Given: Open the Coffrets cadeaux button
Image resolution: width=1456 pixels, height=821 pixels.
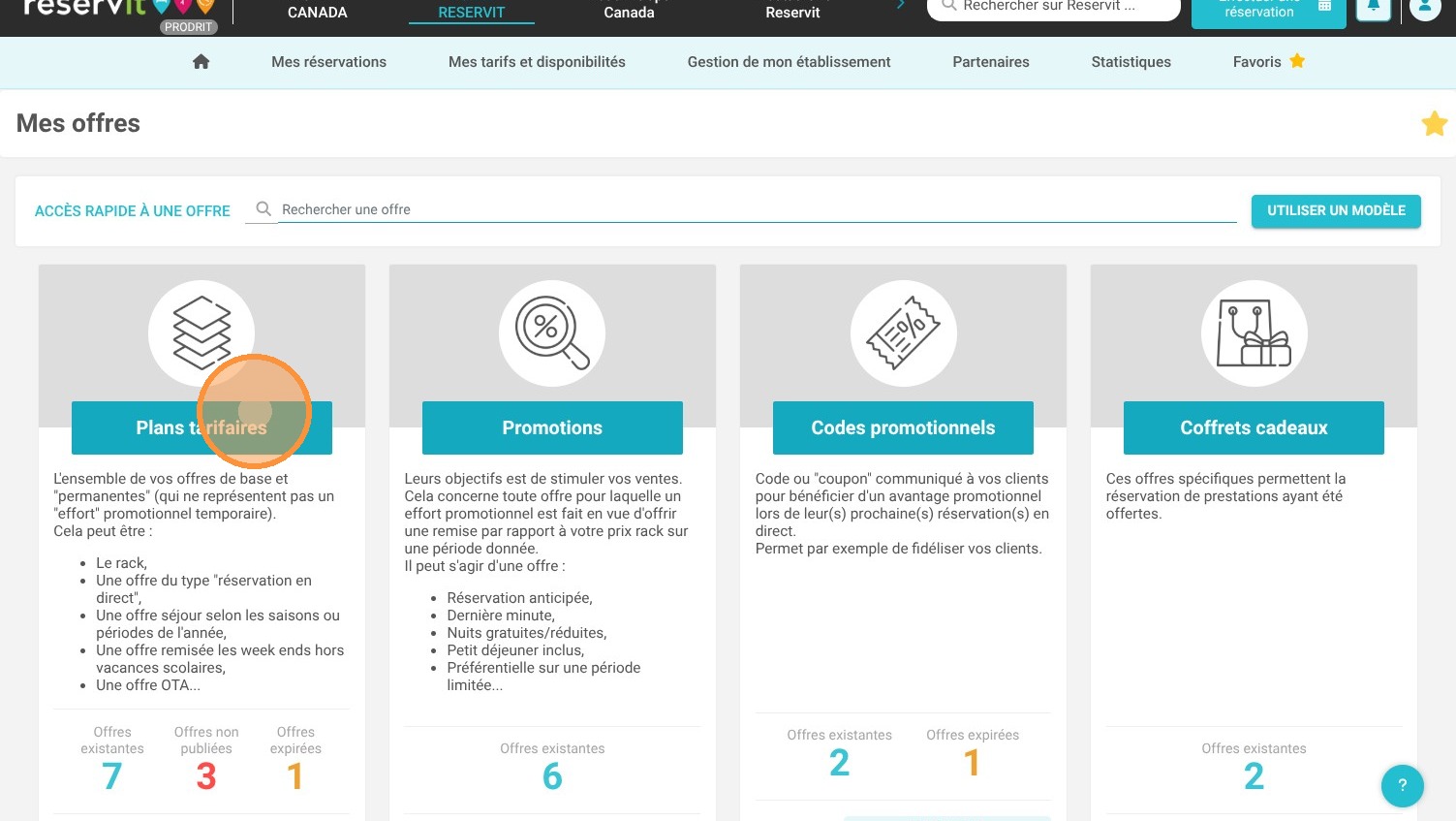Looking at the screenshot, I should 1254,427.
